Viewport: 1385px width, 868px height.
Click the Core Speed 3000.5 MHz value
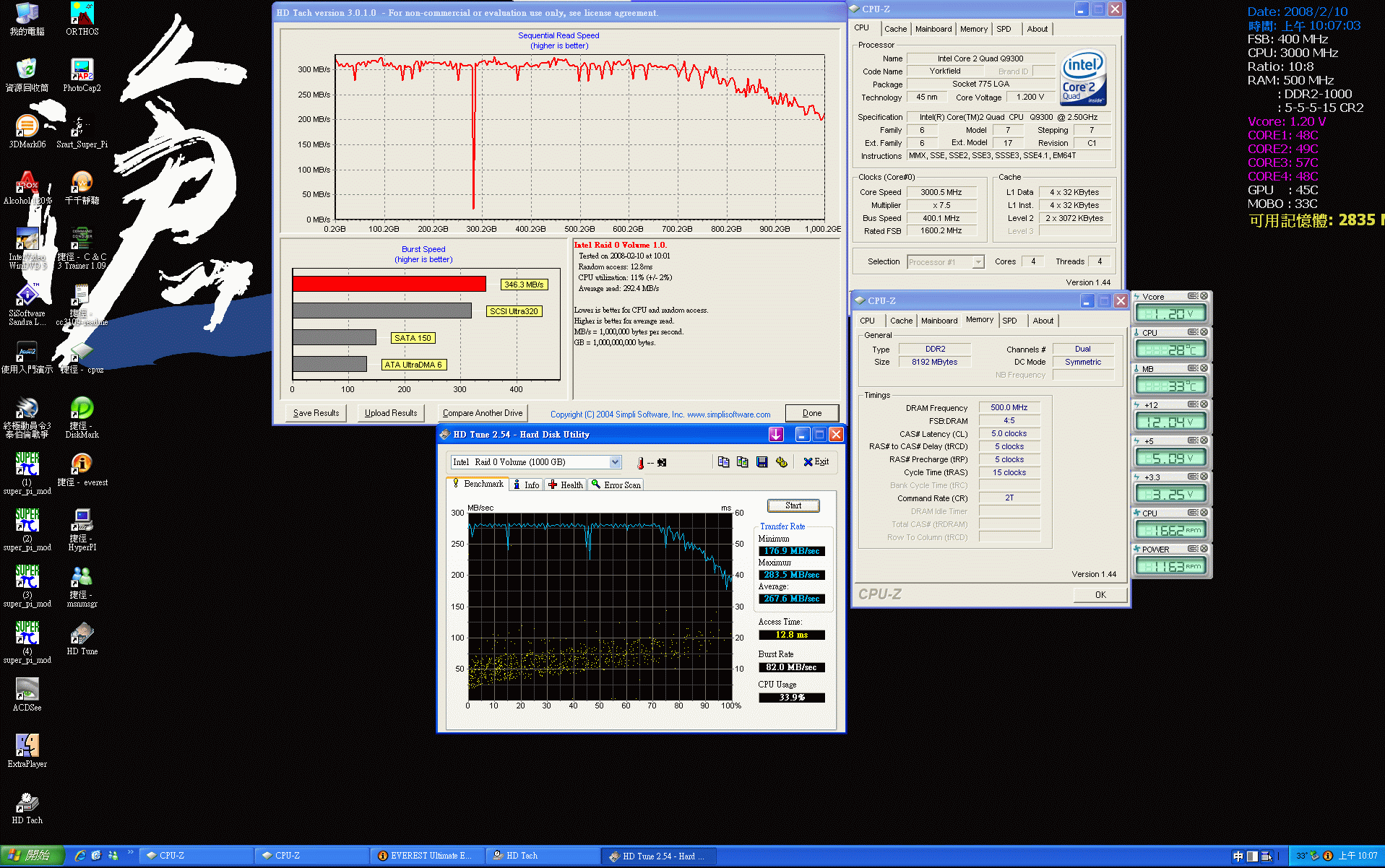pos(941,193)
